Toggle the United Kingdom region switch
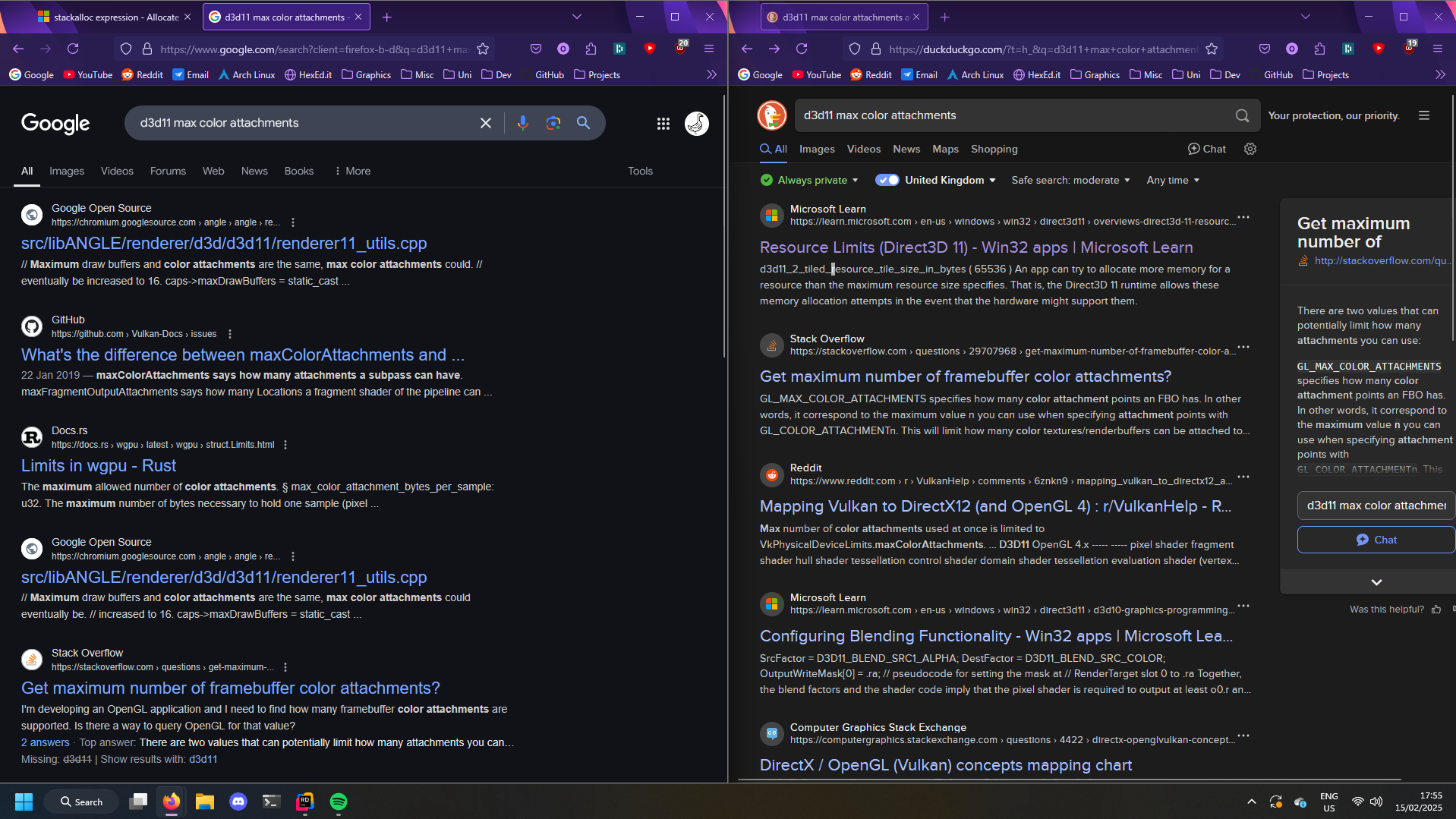This screenshot has width=1456, height=819. (886, 180)
